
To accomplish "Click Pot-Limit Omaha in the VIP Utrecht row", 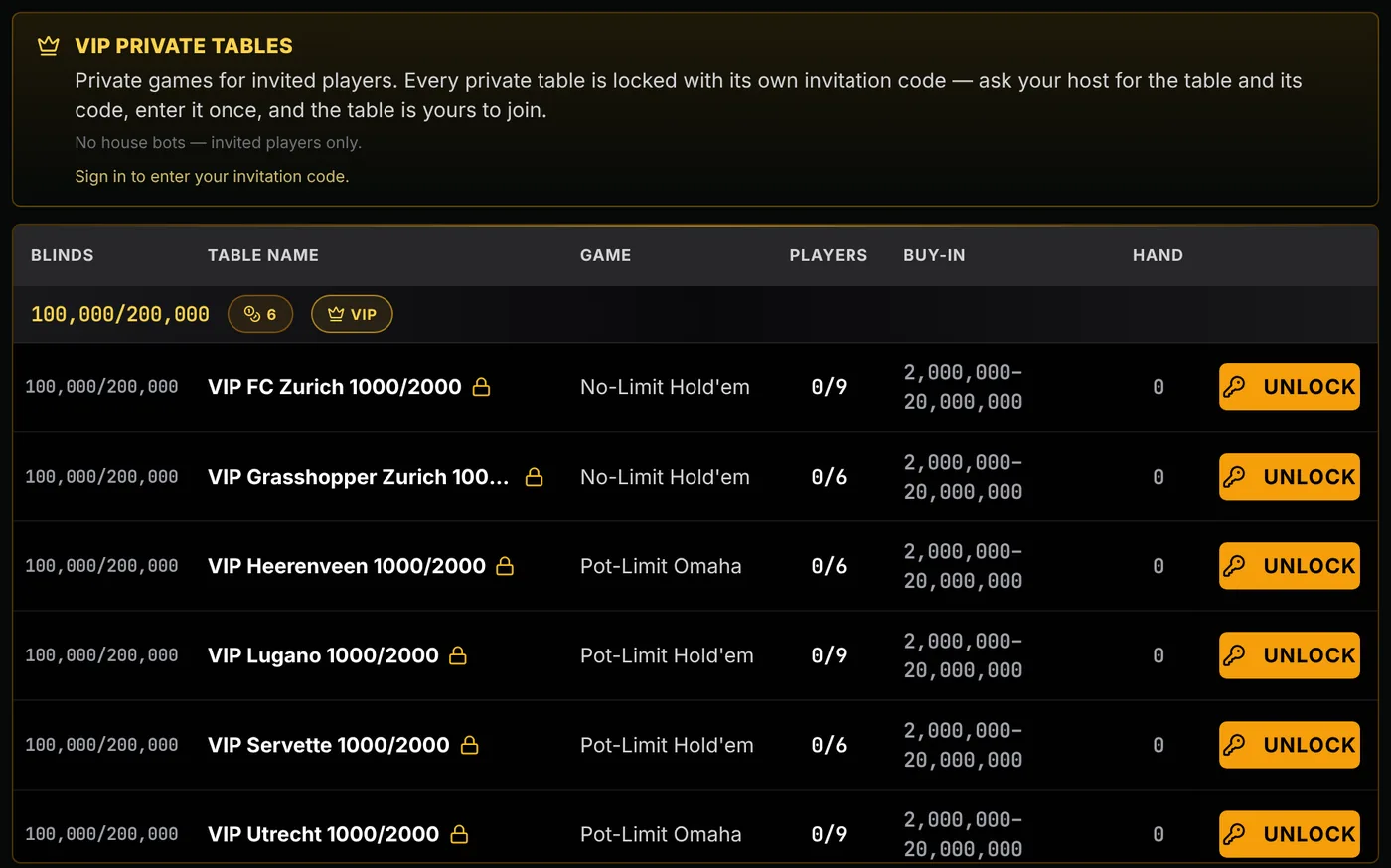I will 661,834.
